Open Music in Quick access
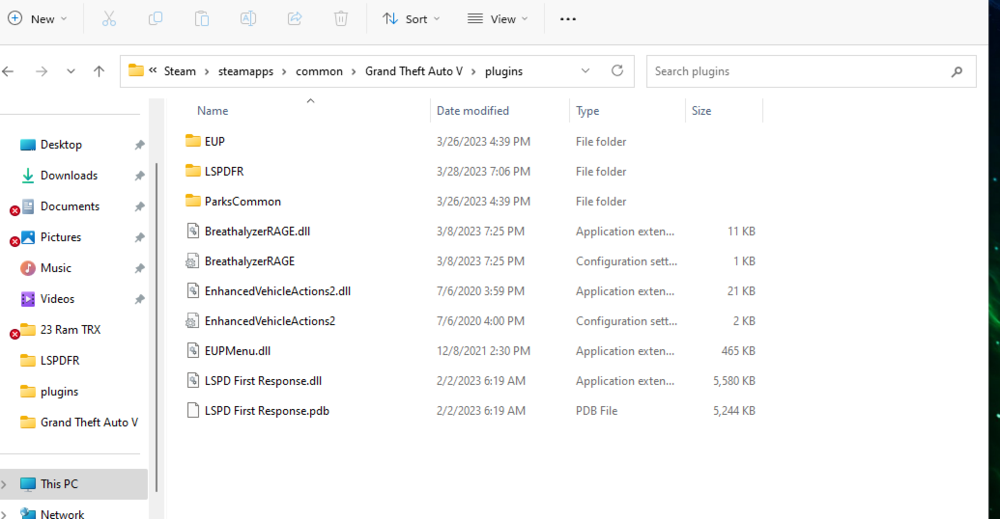This screenshot has width=1000, height=519. pos(55,268)
